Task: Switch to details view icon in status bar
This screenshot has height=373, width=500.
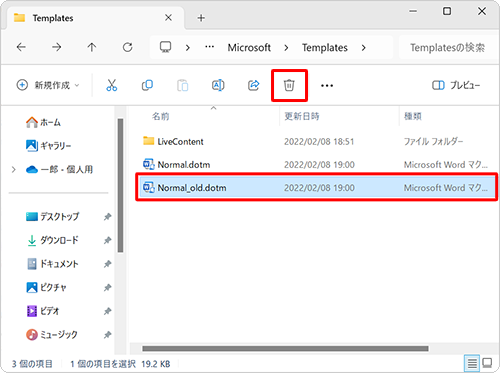Action: pyautogui.click(x=472, y=363)
